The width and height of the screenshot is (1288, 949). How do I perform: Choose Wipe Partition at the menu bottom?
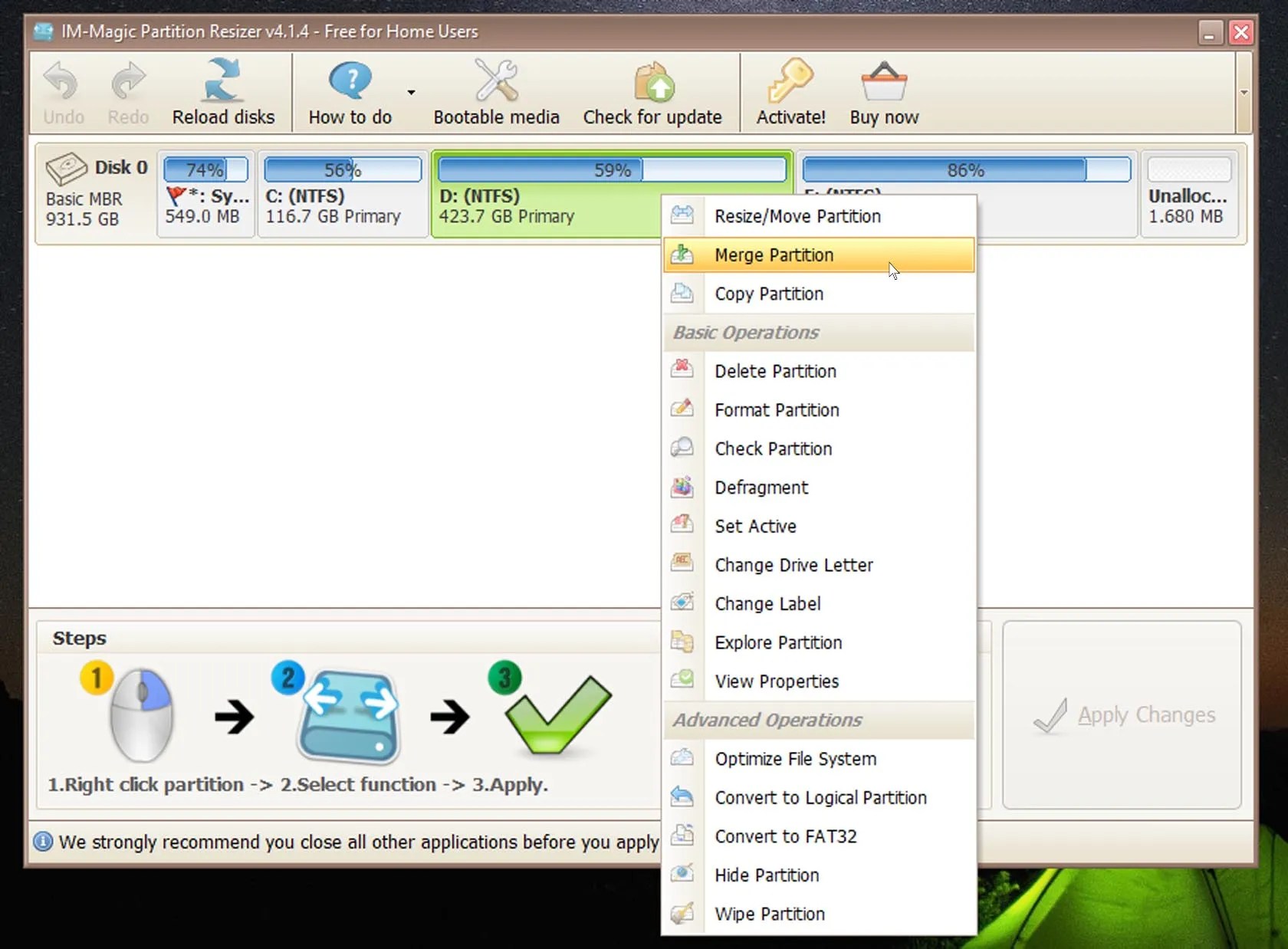pyautogui.click(x=769, y=914)
